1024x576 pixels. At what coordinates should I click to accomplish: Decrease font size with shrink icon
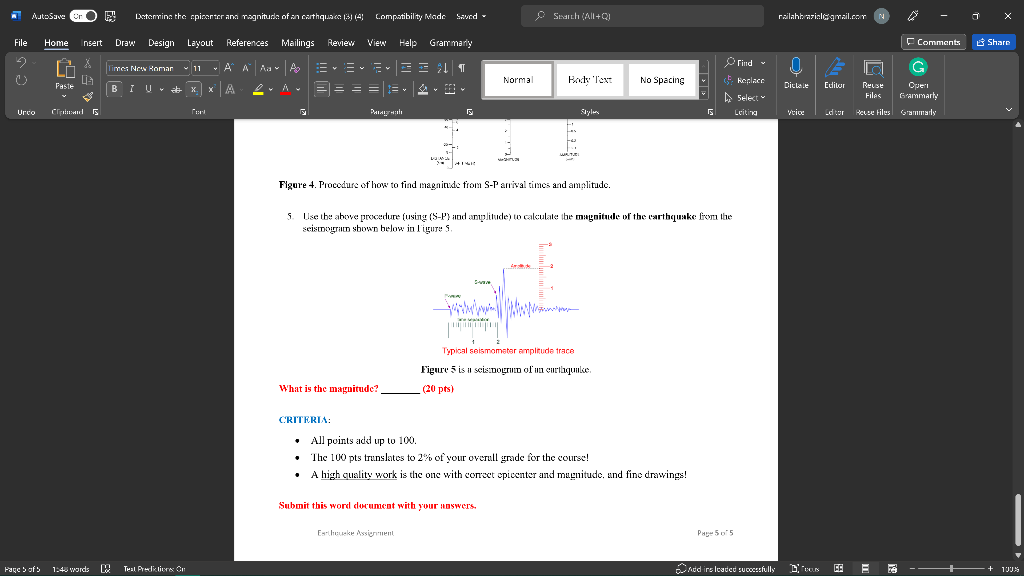pos(246,68)
